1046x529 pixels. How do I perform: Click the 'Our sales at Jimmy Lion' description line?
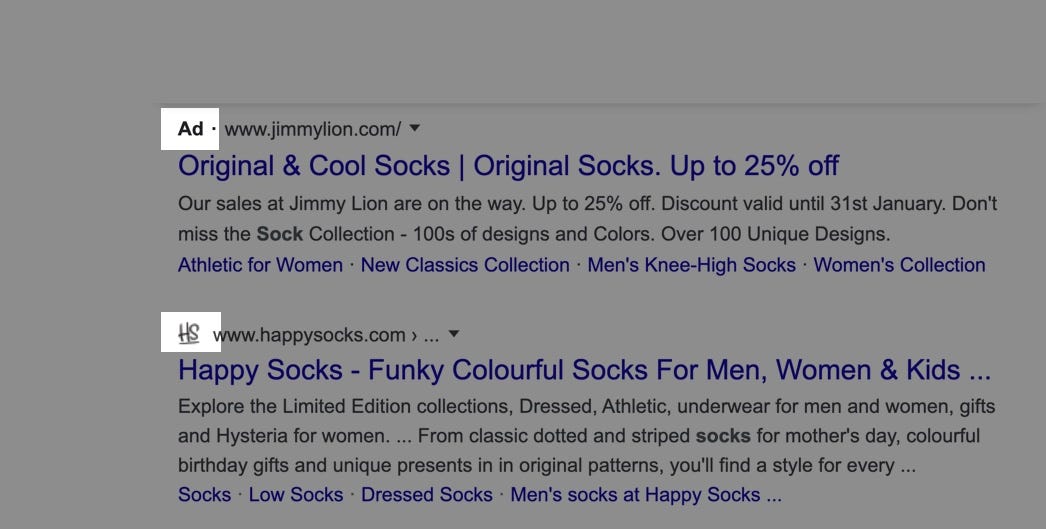point(588,203)
